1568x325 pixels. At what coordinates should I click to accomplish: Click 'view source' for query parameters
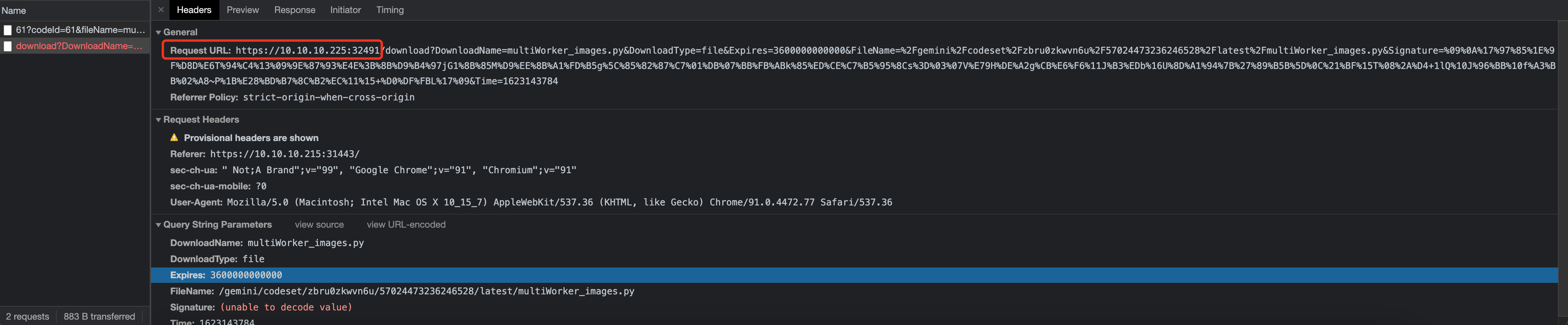click(319, 225)
